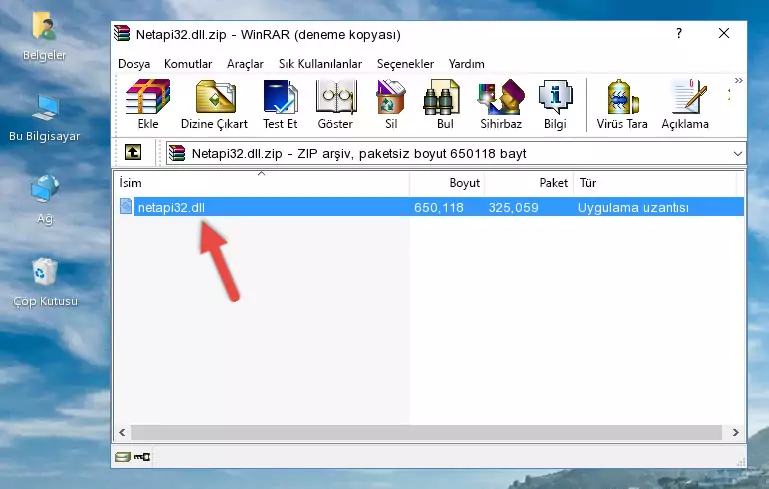This screenshot has width=769, height=489.
Task: Sort by Boyut column header
Action: [447, 182]
